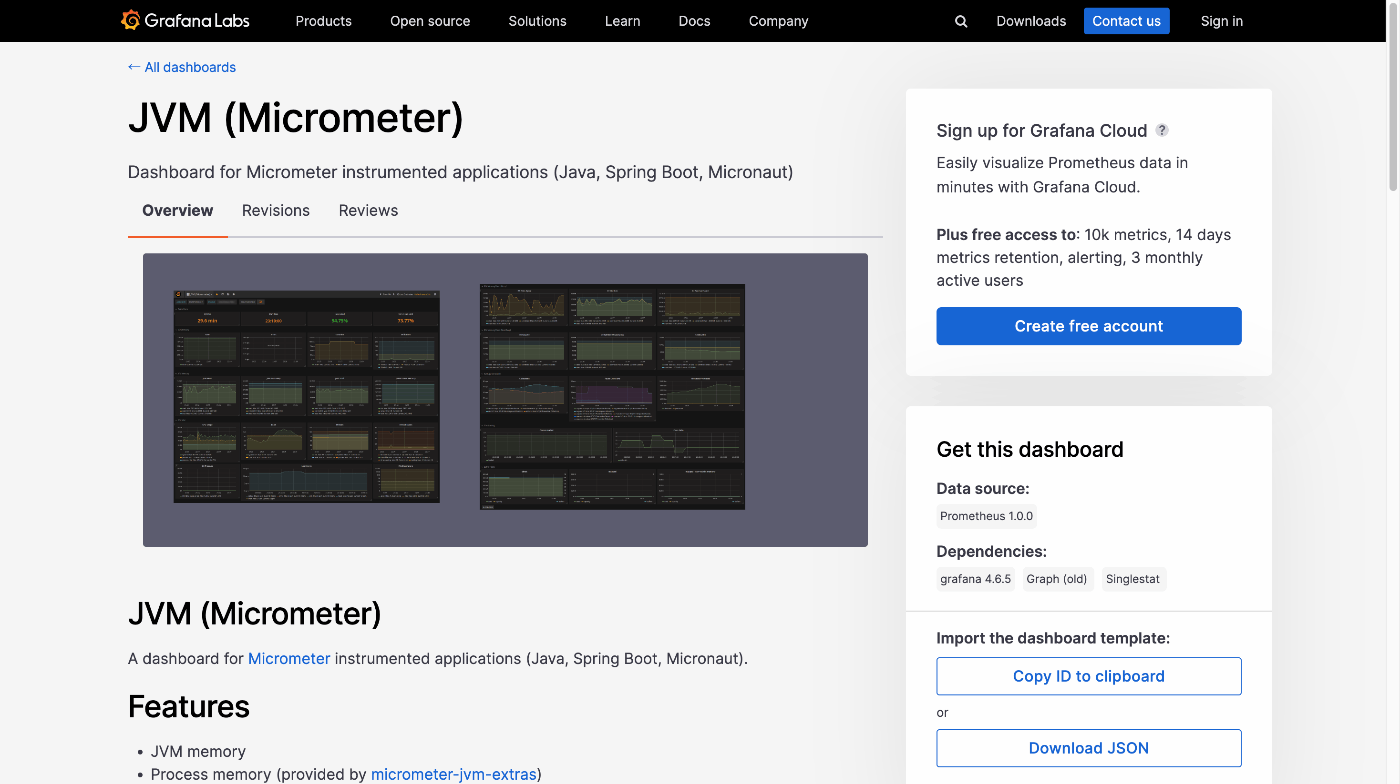Image resolution: width=1400 pixels, height=784 pixels.
Task: Click the Data source label
Action: 983,489
